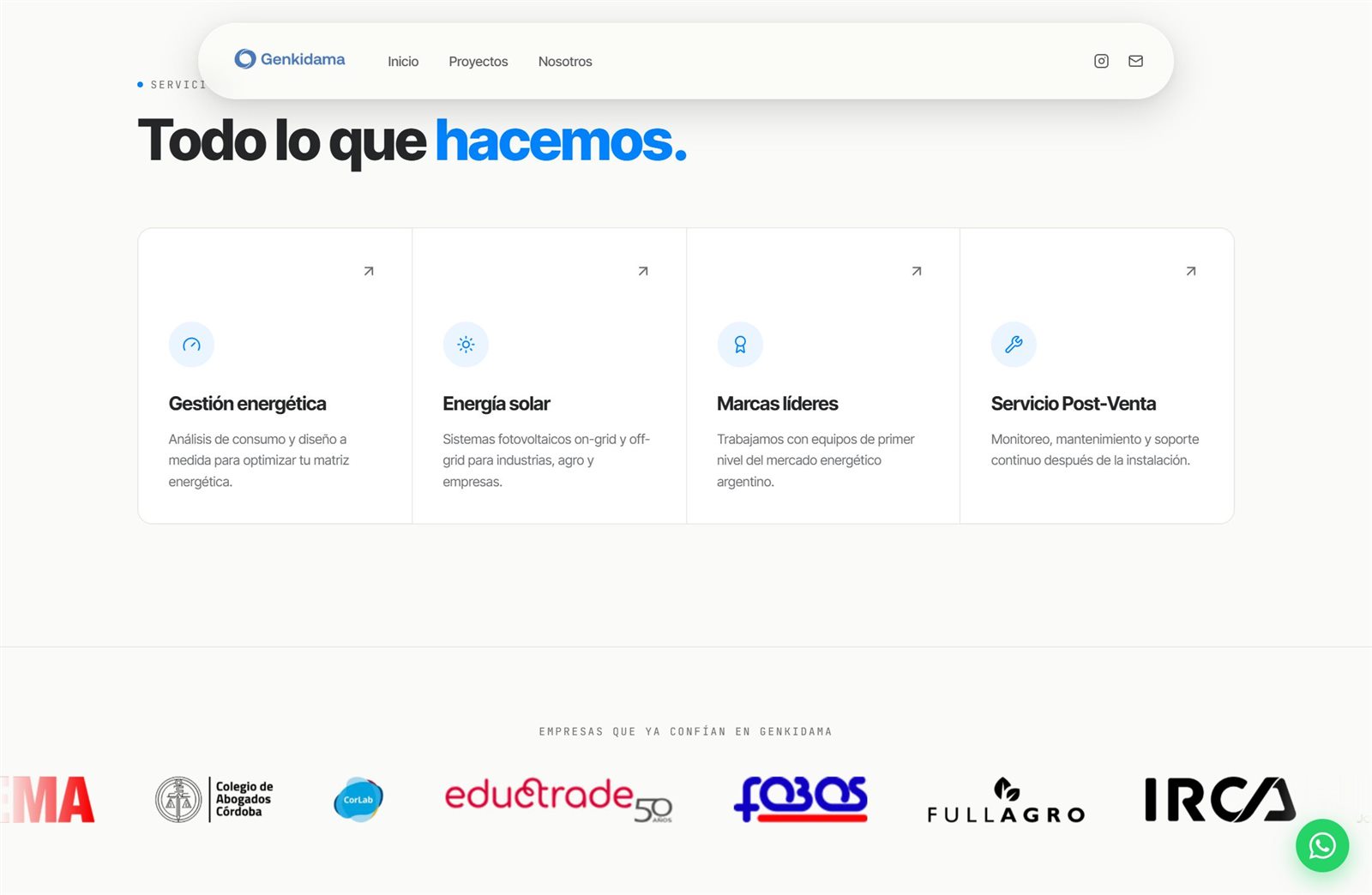
Task: Select Nosotros in the navbar
Action: (x=565, y=62)
